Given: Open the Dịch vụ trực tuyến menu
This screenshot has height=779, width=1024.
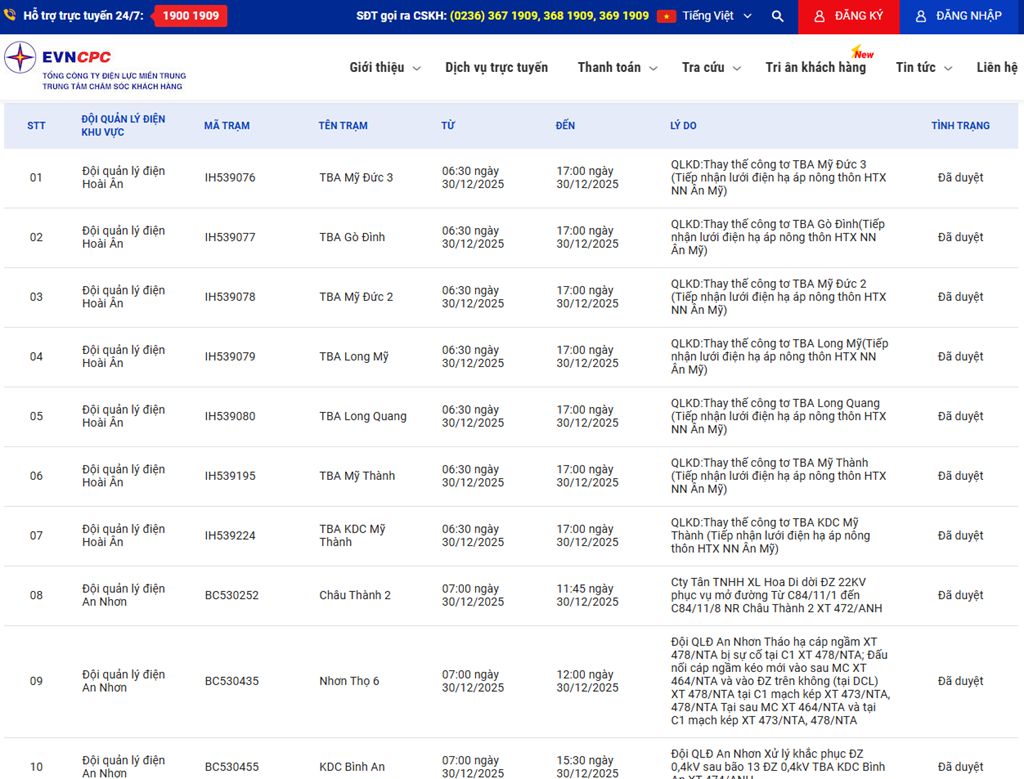Looking at the screenshot, I should 496,67.
